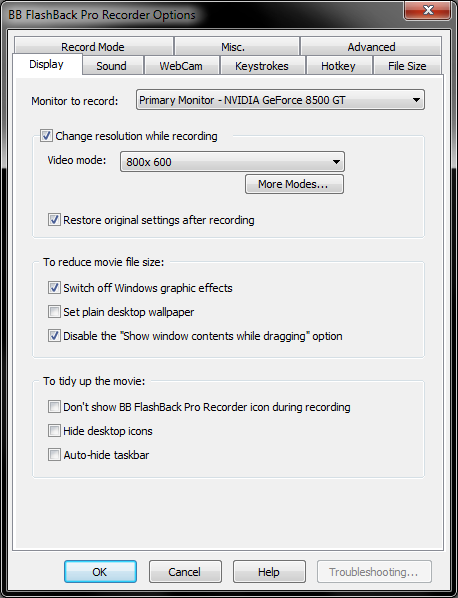
Task: Select the Display tab
Action: pos(47,64)
